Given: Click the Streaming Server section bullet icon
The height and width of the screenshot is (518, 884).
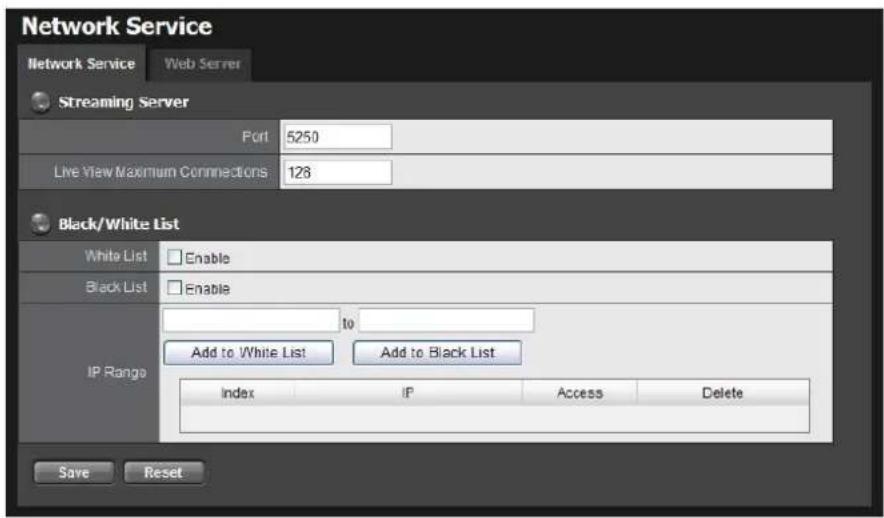Looking at the screenshot, I should (x=41, y=102).
